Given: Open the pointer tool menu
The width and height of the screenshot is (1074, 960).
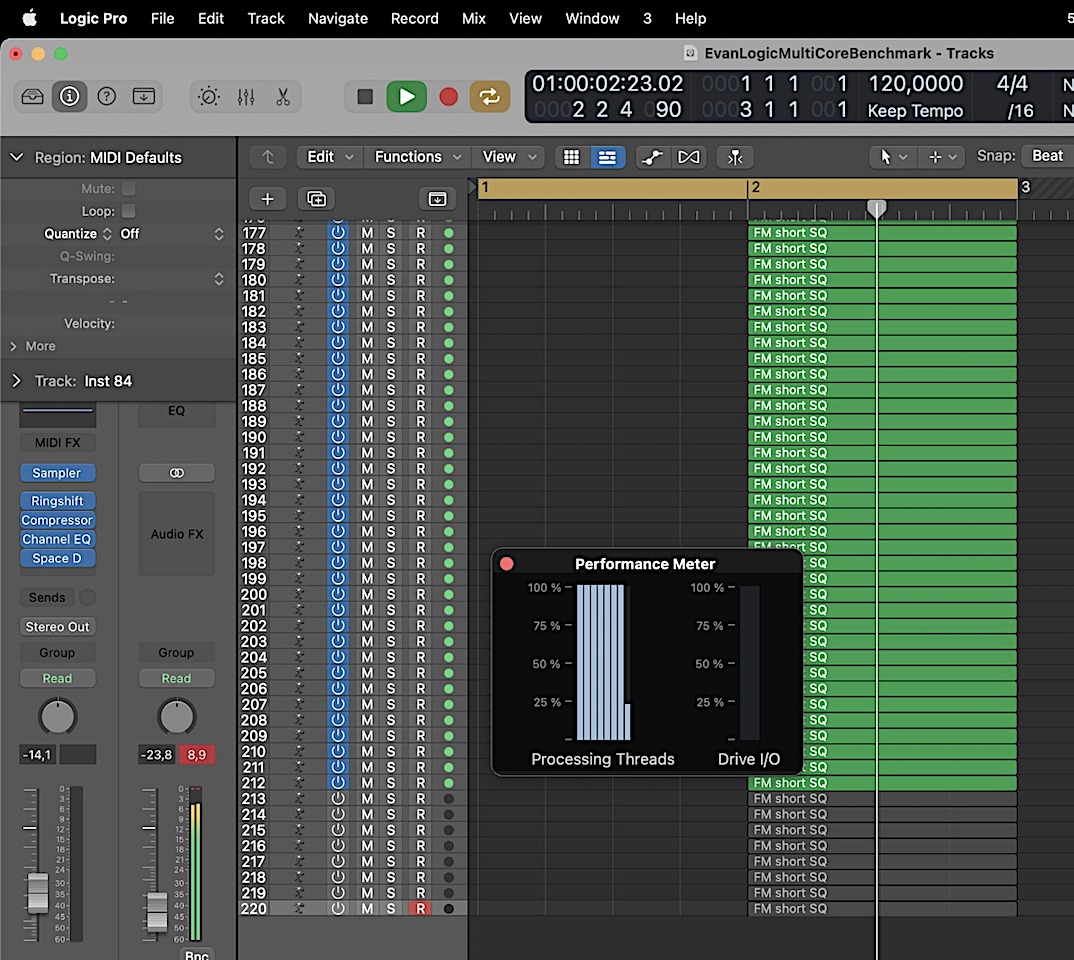Looking at the screenshot, I should click(892, 157).
